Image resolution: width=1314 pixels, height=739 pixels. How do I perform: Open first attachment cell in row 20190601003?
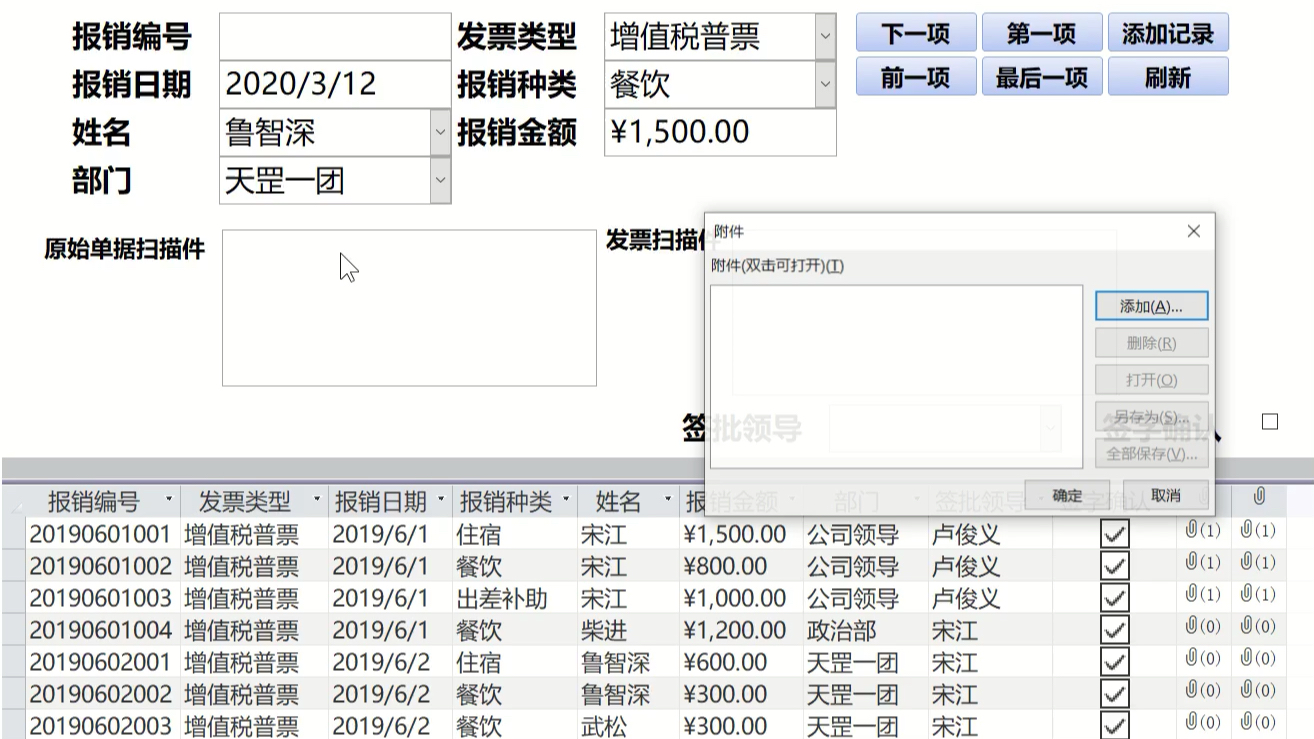pos(1203,595)
